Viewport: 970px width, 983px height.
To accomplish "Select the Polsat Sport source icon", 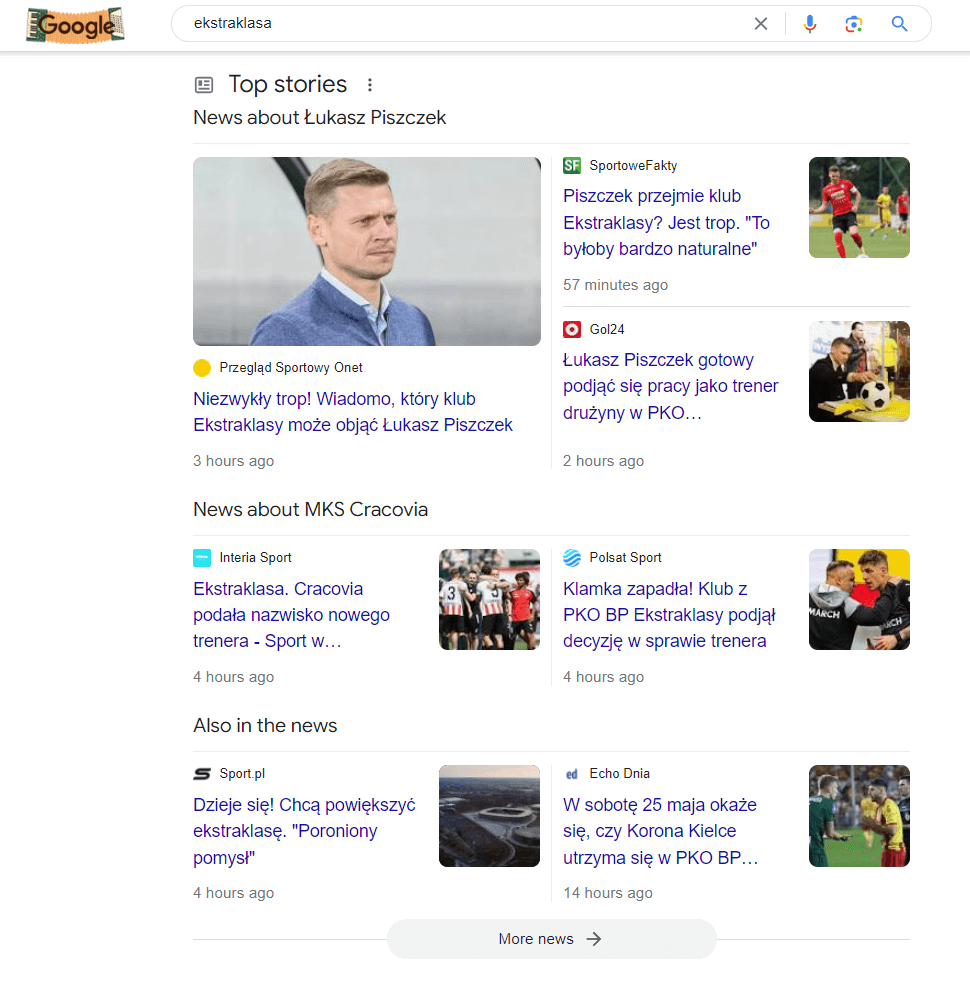I will [571, 557].
